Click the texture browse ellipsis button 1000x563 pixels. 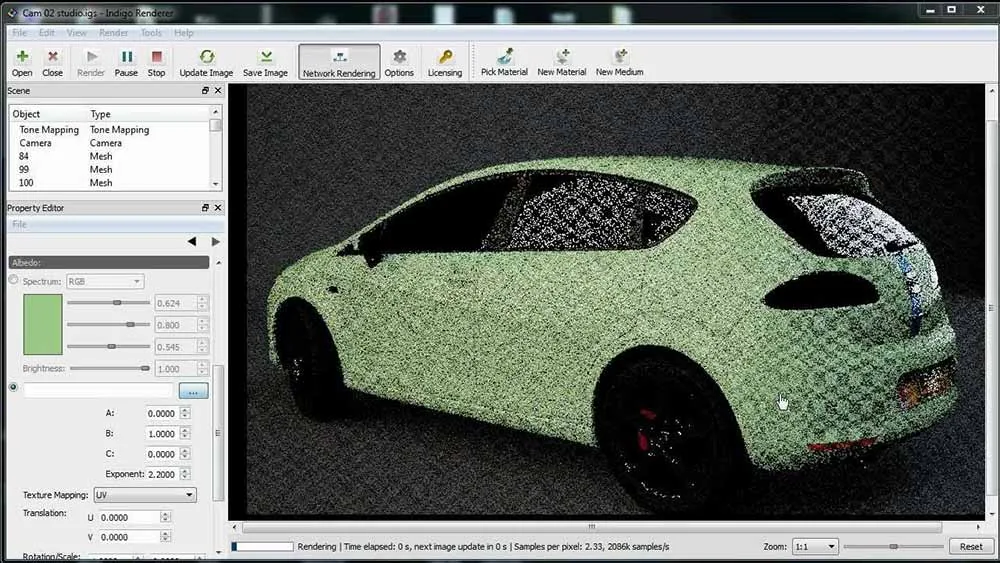click(193, 391)
